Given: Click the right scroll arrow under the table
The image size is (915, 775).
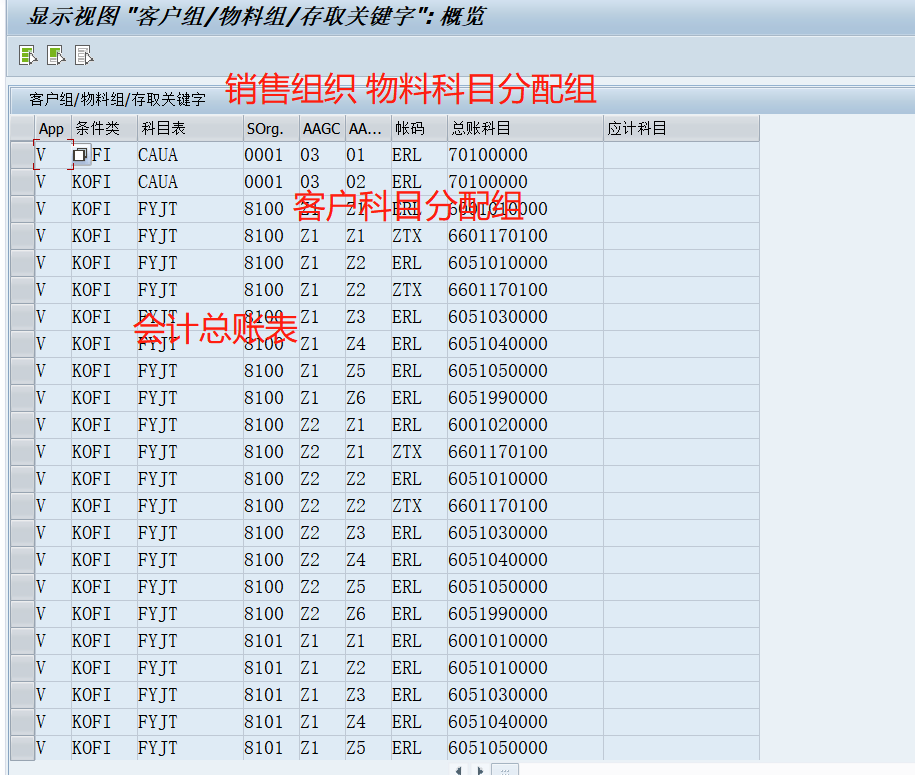Looking at the screenshot, I should [x=481, y=769].
